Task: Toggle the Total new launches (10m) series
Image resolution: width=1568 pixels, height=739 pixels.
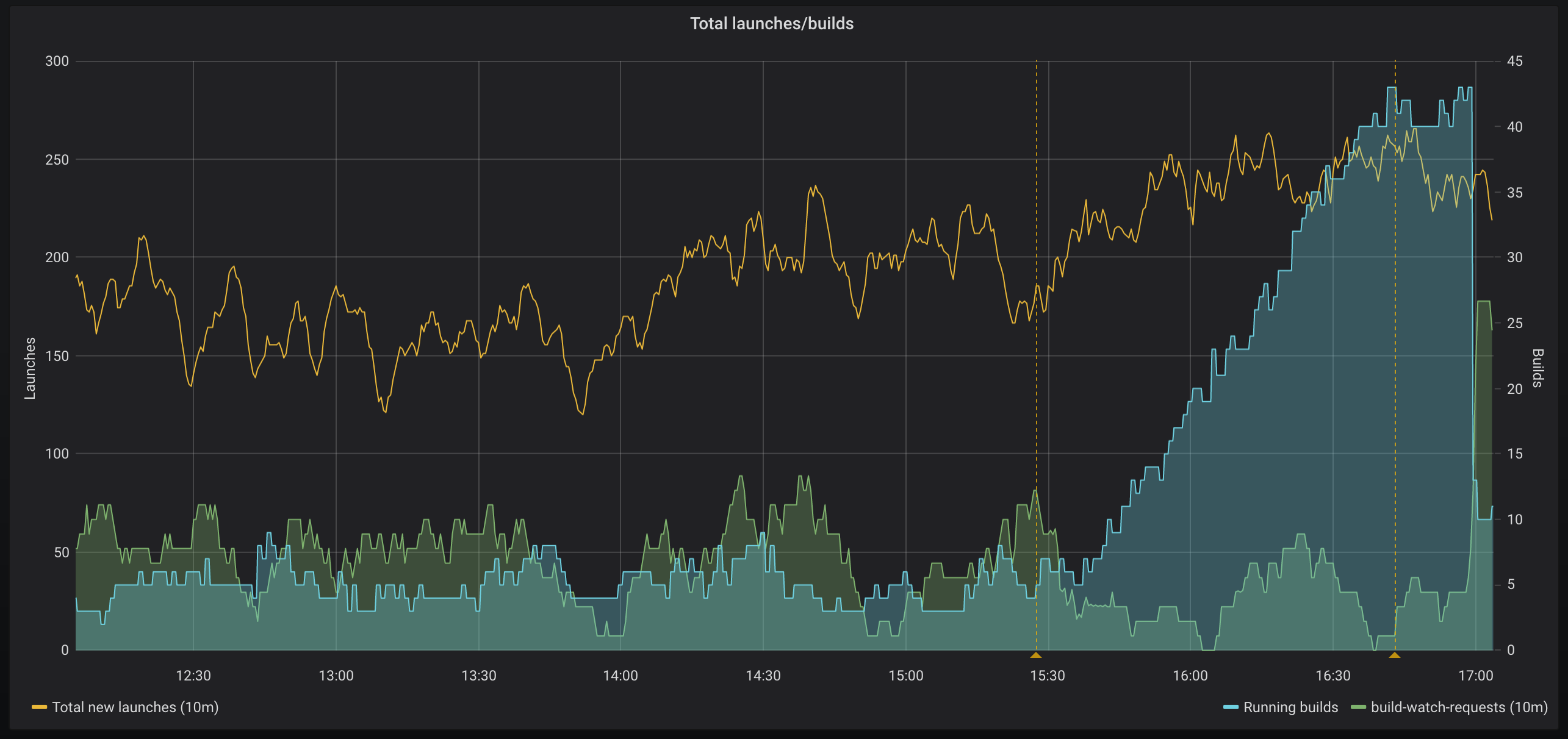Action: (135, 707)
